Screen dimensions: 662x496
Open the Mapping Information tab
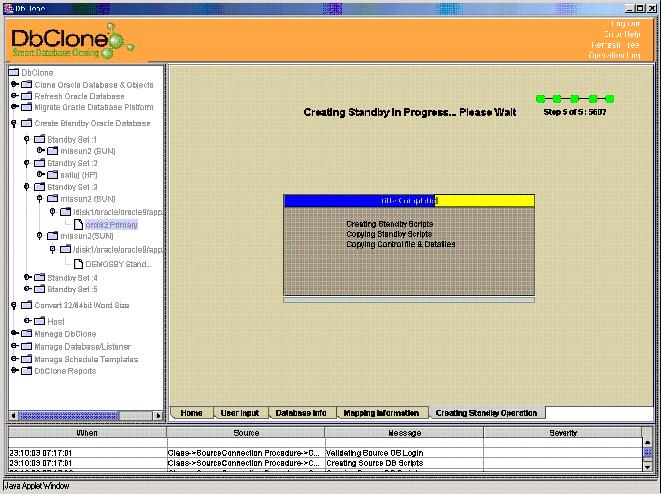381,413
